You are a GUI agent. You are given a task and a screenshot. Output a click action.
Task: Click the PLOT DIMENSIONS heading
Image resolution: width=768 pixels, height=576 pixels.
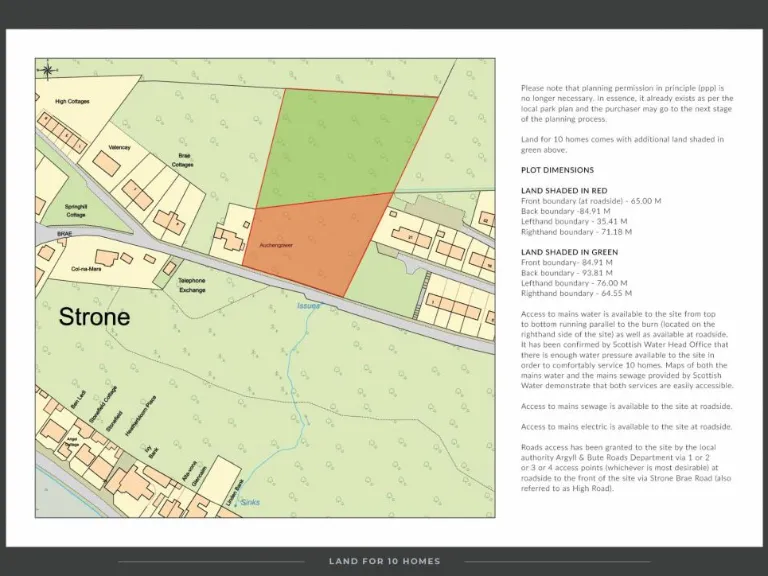point(557,170)
